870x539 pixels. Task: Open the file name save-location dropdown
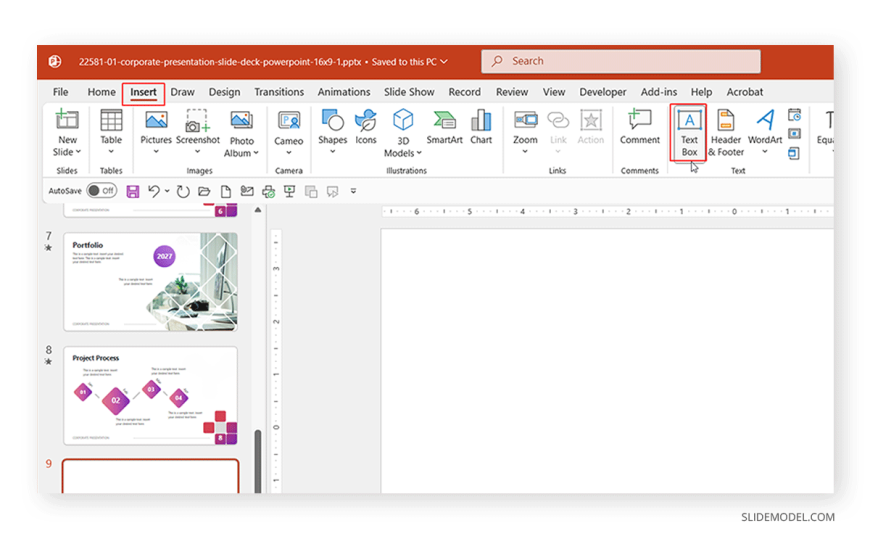pos(444,62)
